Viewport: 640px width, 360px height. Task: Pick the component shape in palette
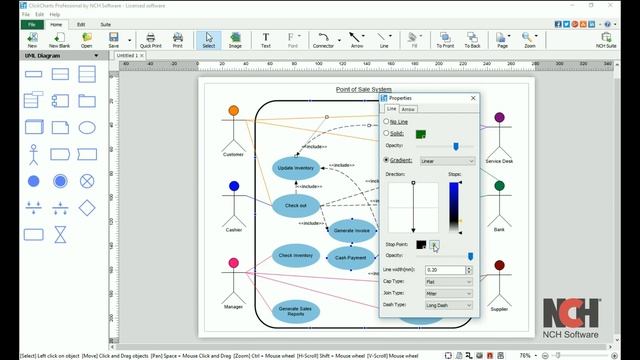coord(60,101)
